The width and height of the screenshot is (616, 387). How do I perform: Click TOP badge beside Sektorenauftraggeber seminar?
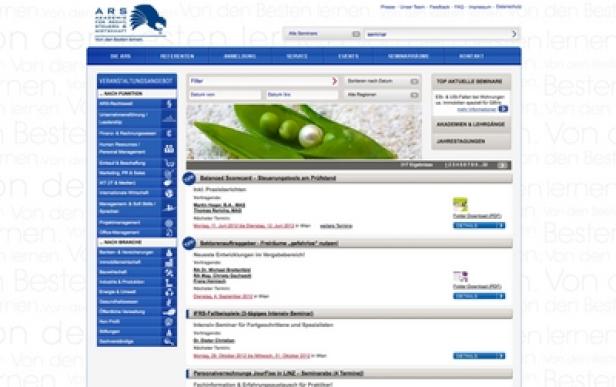189,244
